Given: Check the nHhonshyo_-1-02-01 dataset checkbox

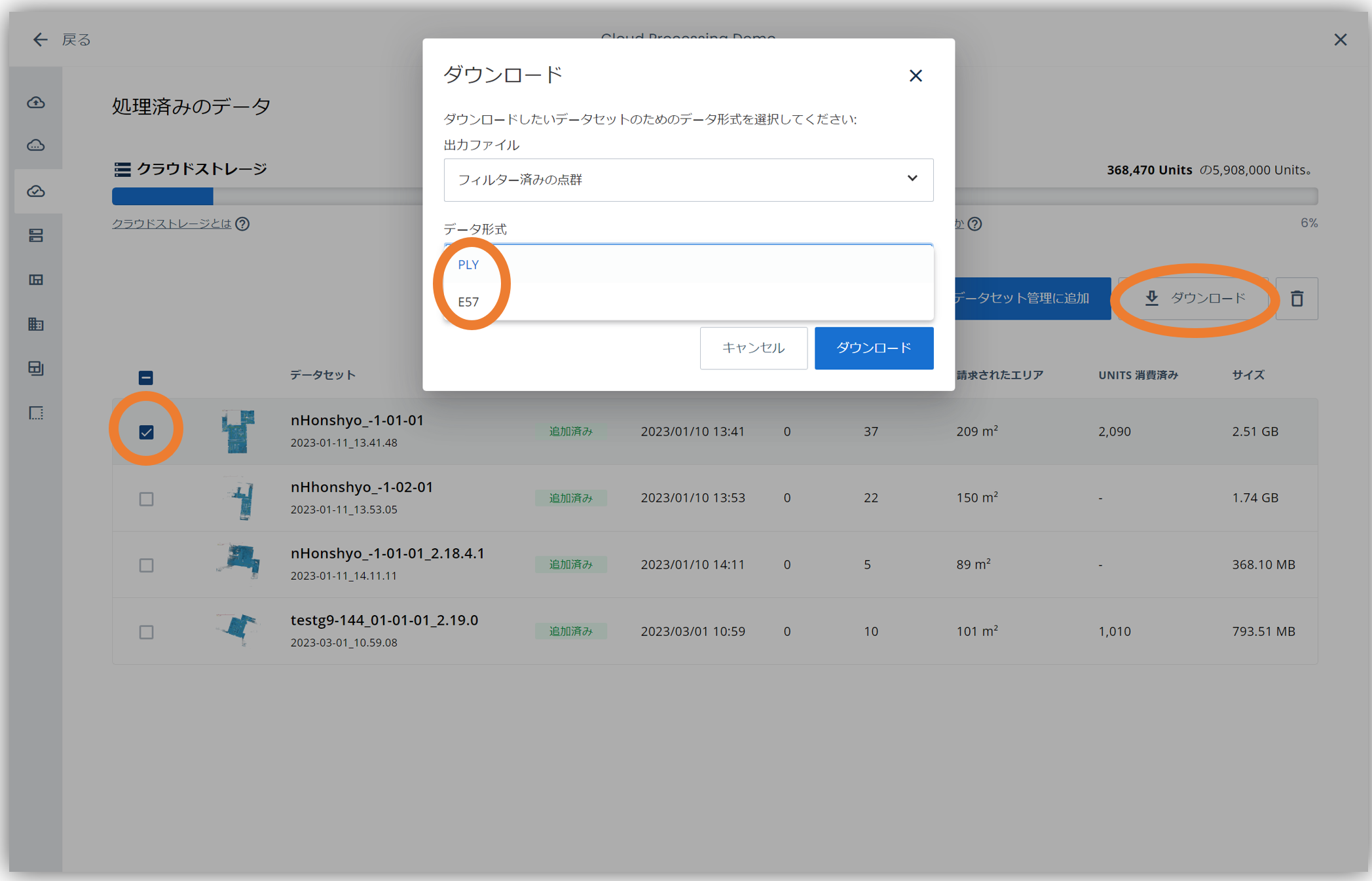Looking at the screenshot, I should 146,498.
